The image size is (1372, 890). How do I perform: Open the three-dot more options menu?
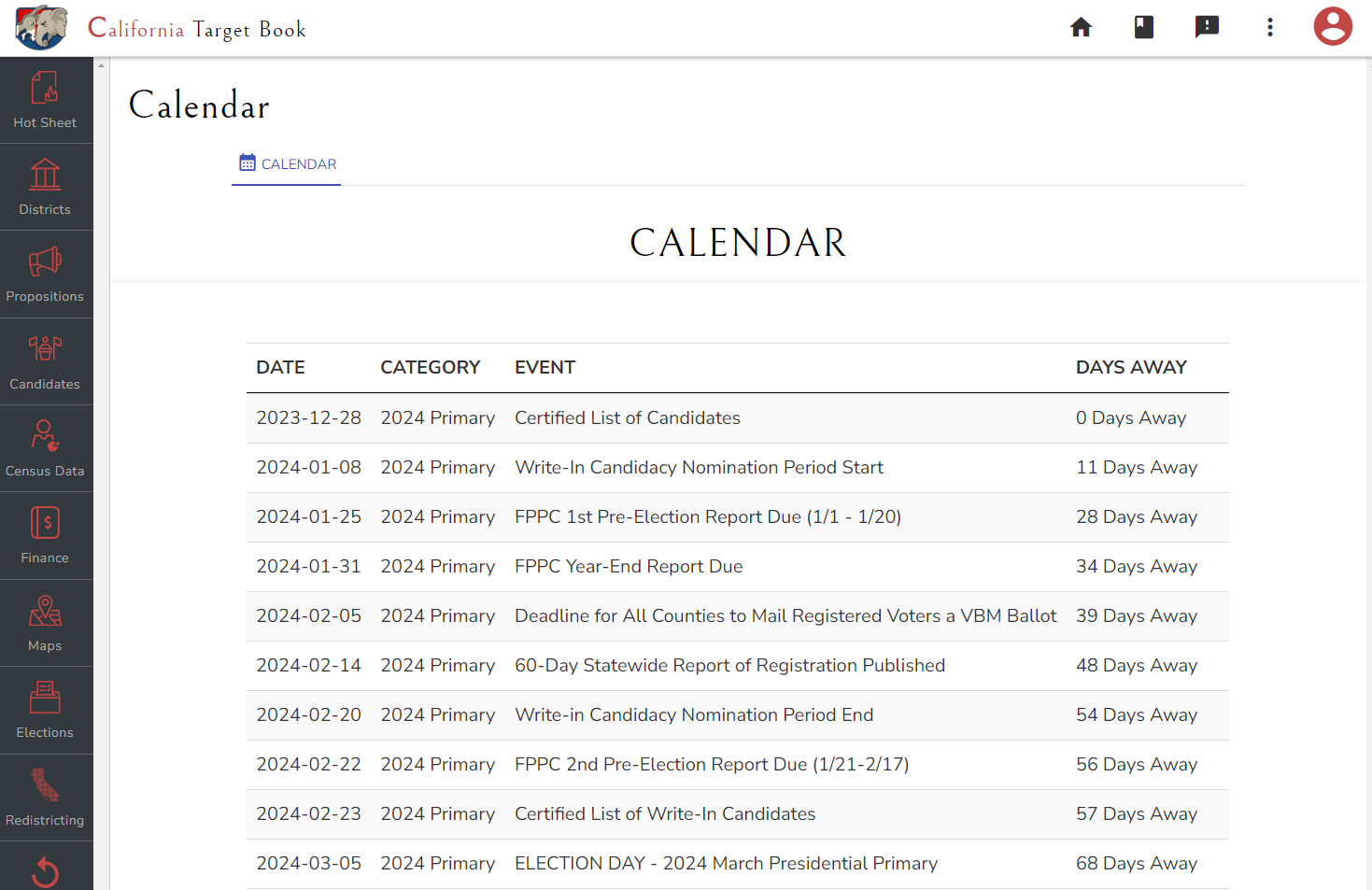pos(1270,27)
